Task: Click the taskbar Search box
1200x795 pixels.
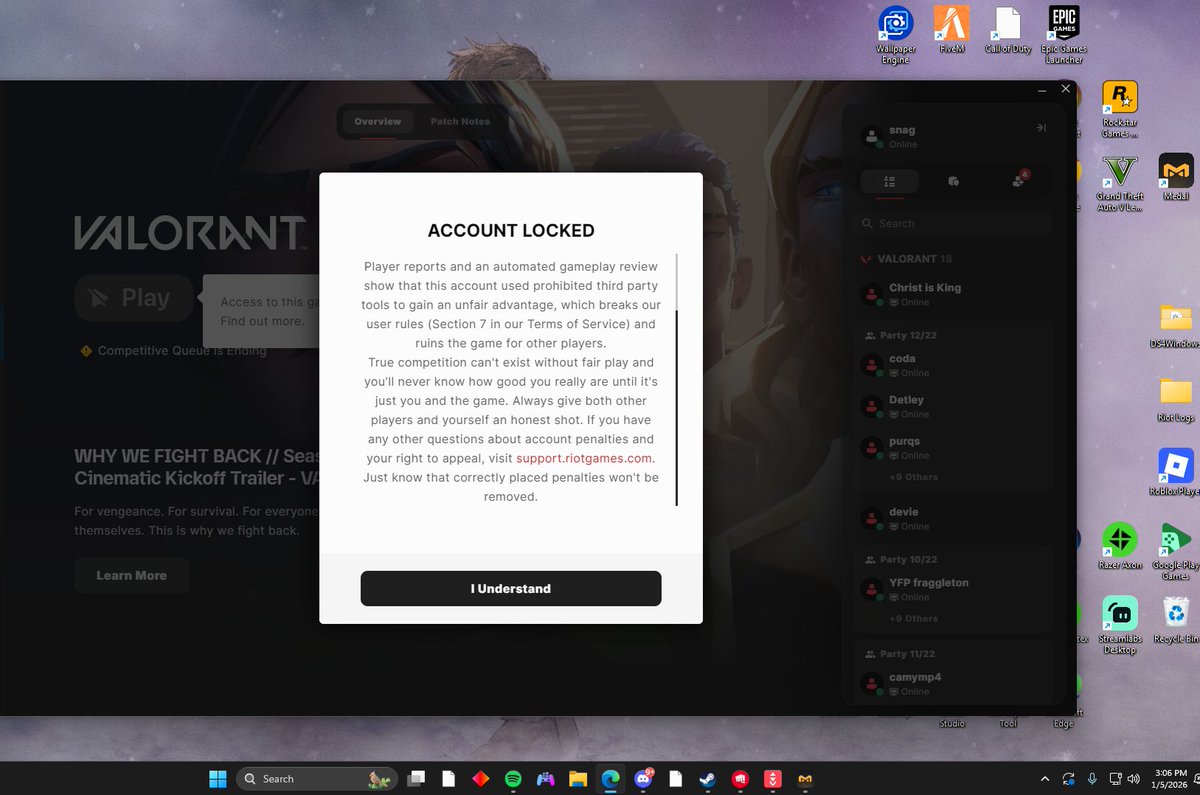Action: click(x=317, y=778)
